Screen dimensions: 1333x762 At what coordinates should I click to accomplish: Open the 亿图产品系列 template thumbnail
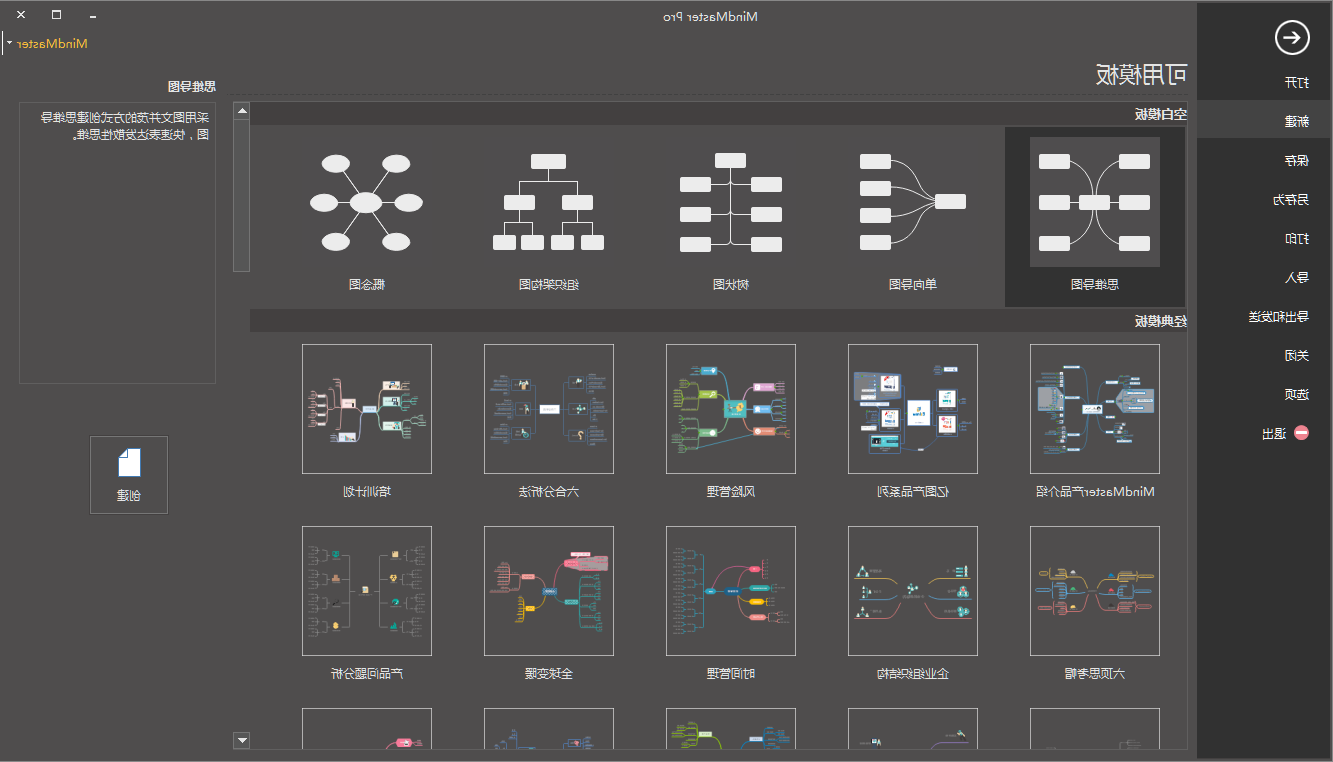coord(913,409)
